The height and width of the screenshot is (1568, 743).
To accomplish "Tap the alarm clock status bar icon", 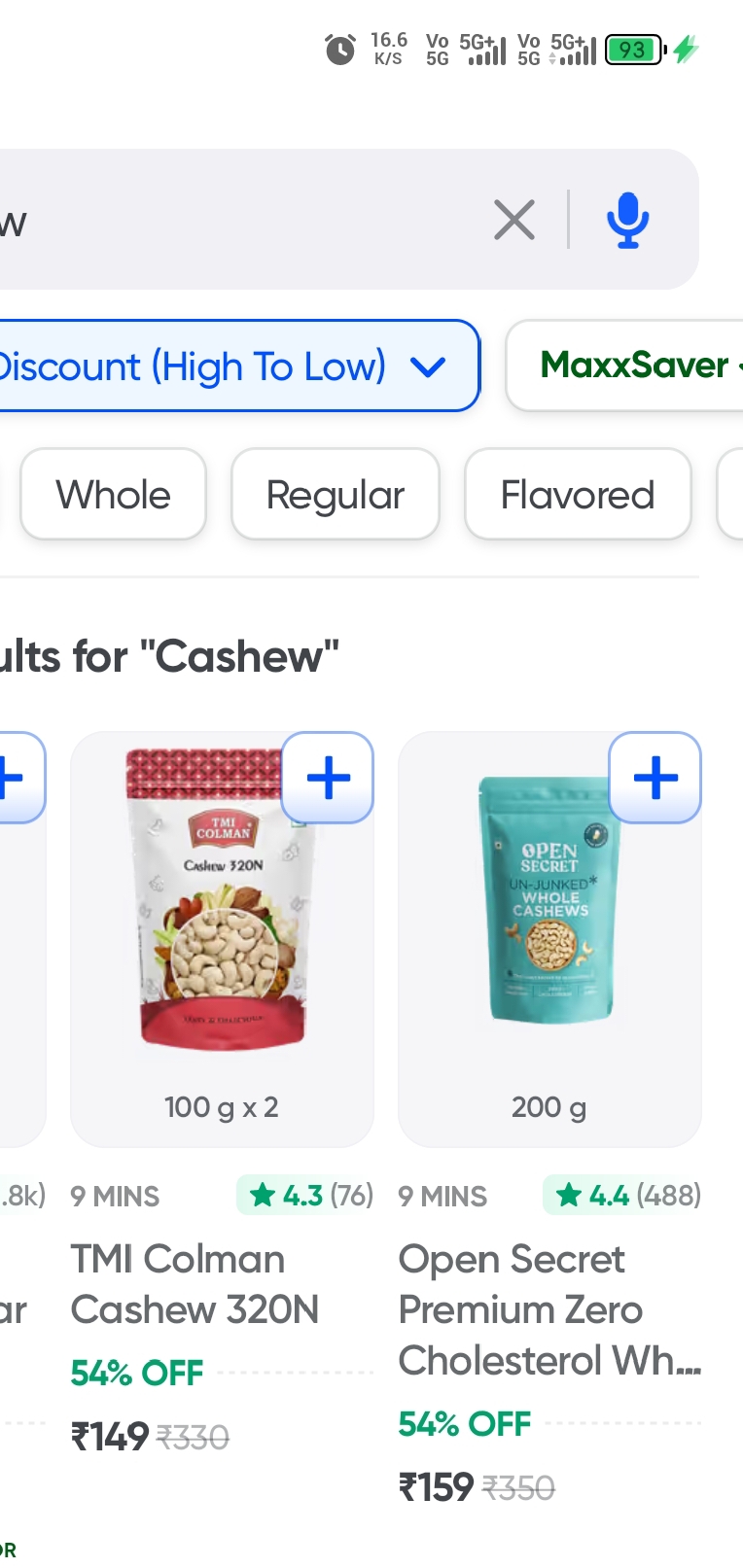I will coord(339,49).
